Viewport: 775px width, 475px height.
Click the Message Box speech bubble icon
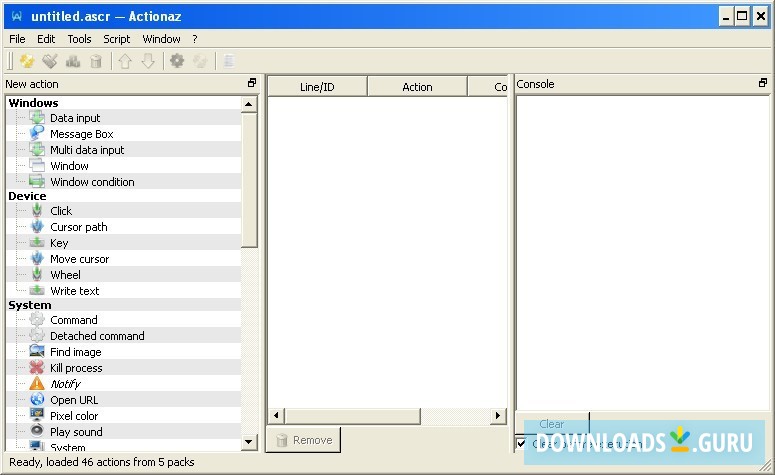37,133
